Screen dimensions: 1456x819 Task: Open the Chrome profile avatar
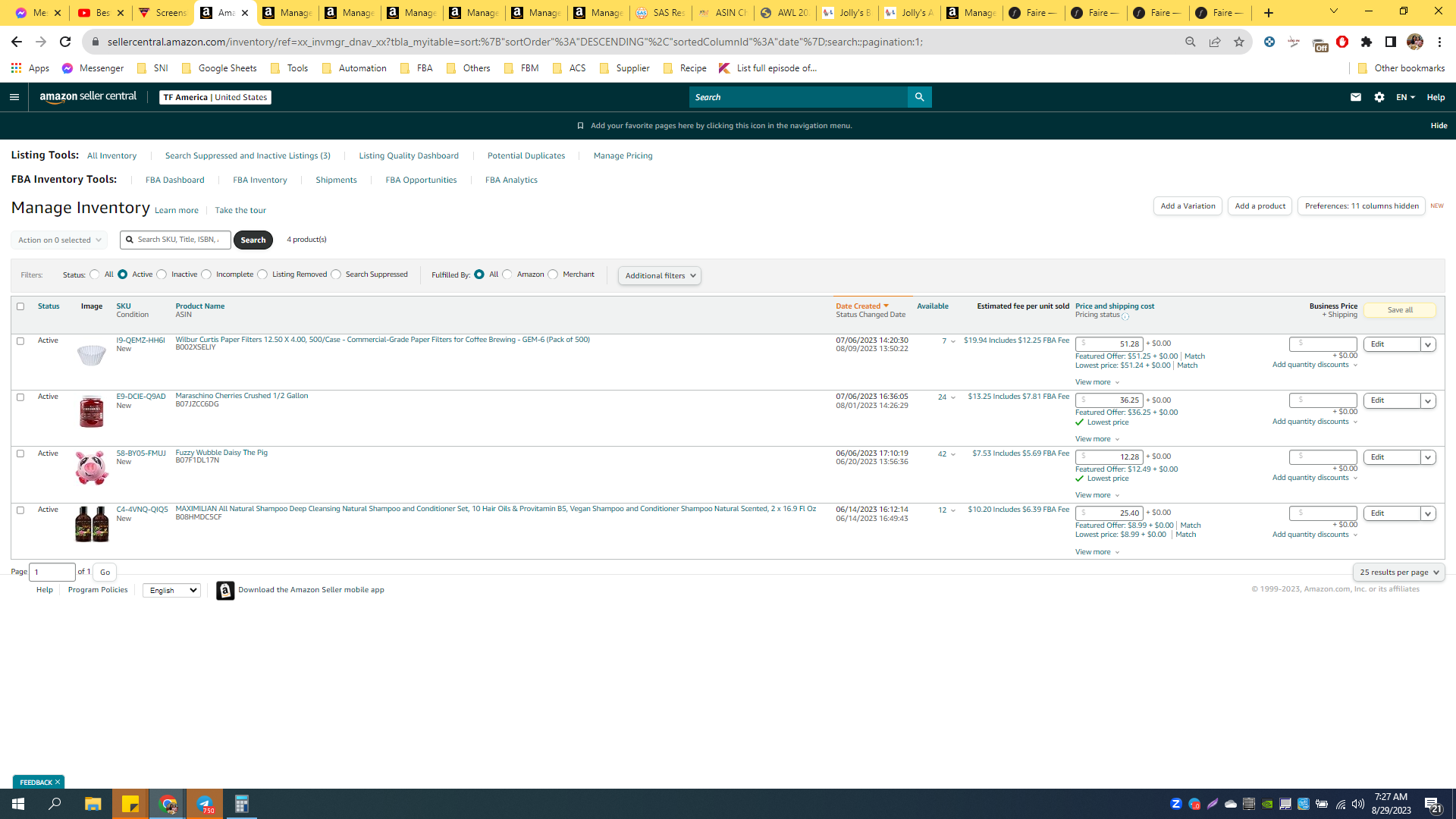(1415, 42)
